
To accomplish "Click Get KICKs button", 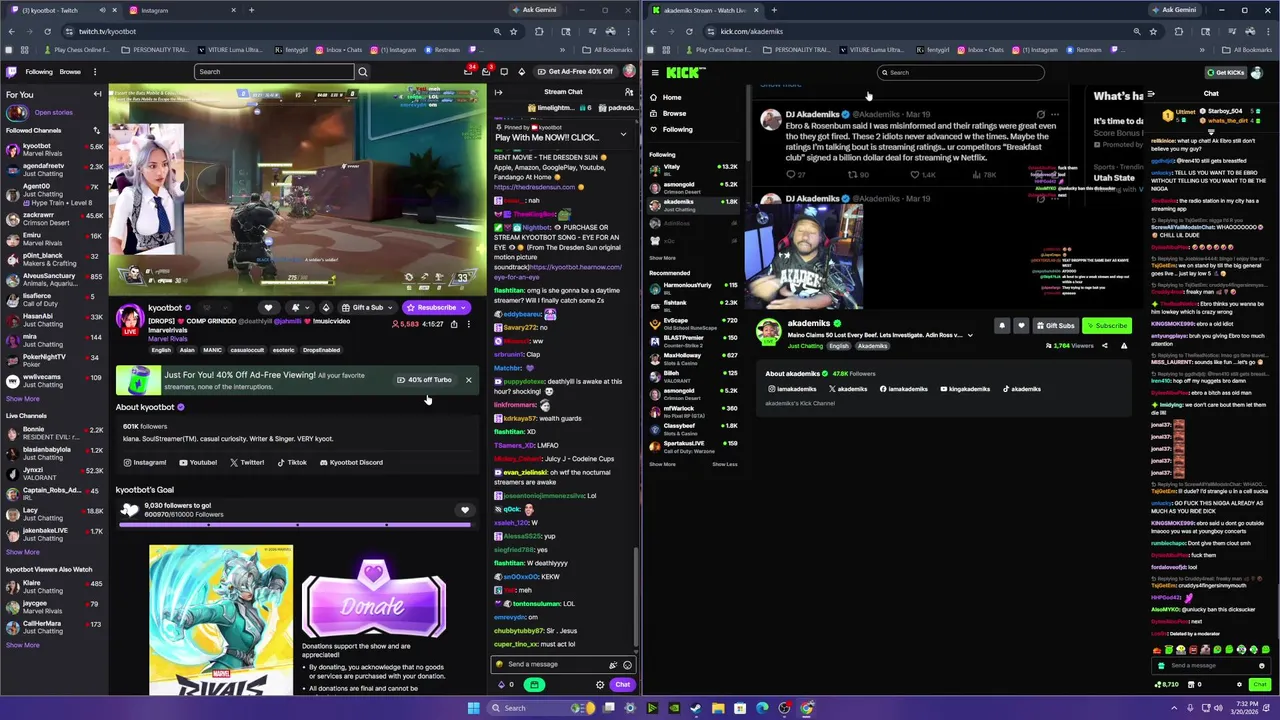I will click(1225, 72).
